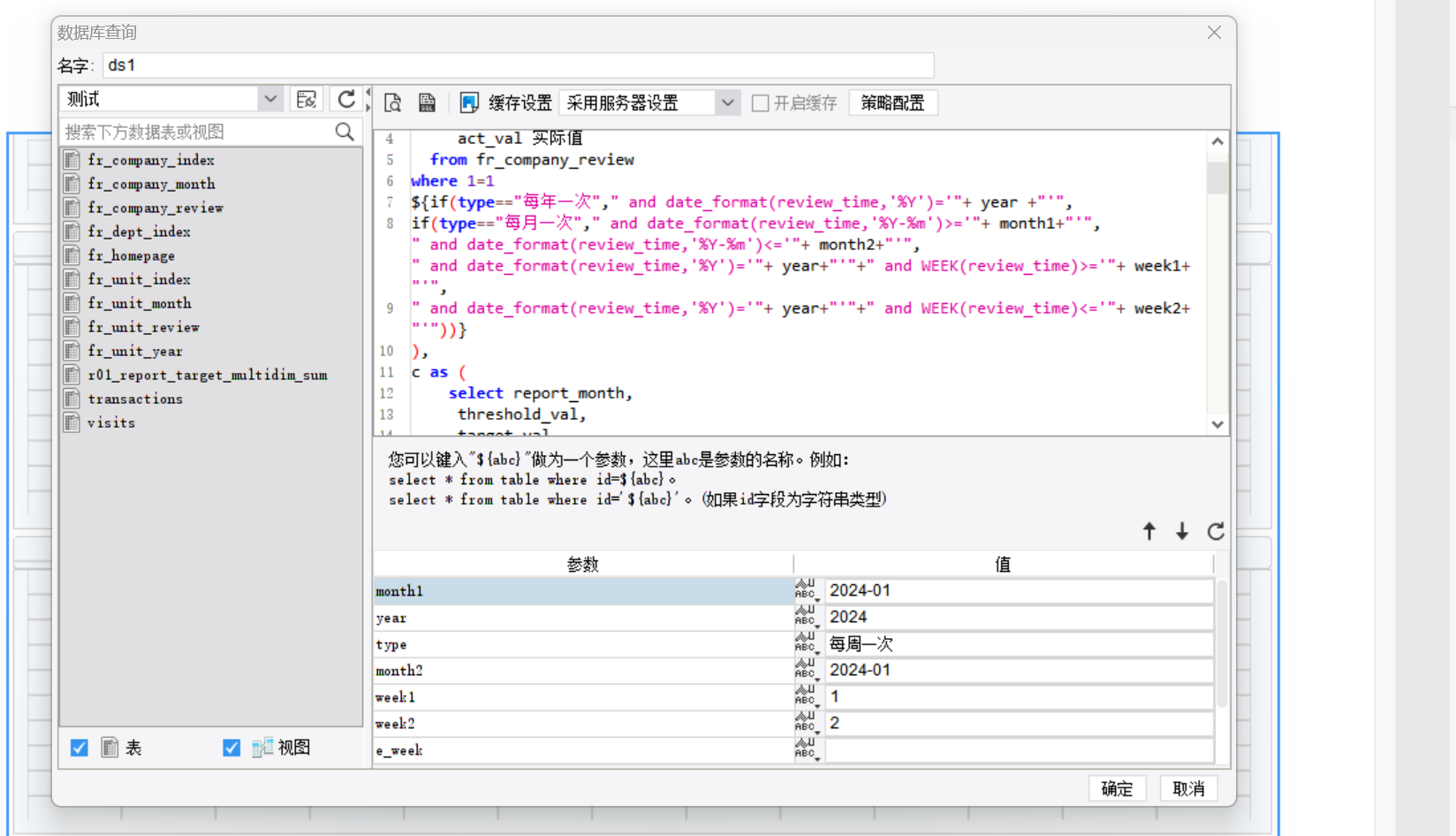
Task: Click the blue cache settings icon
Action: coord(469,103)
